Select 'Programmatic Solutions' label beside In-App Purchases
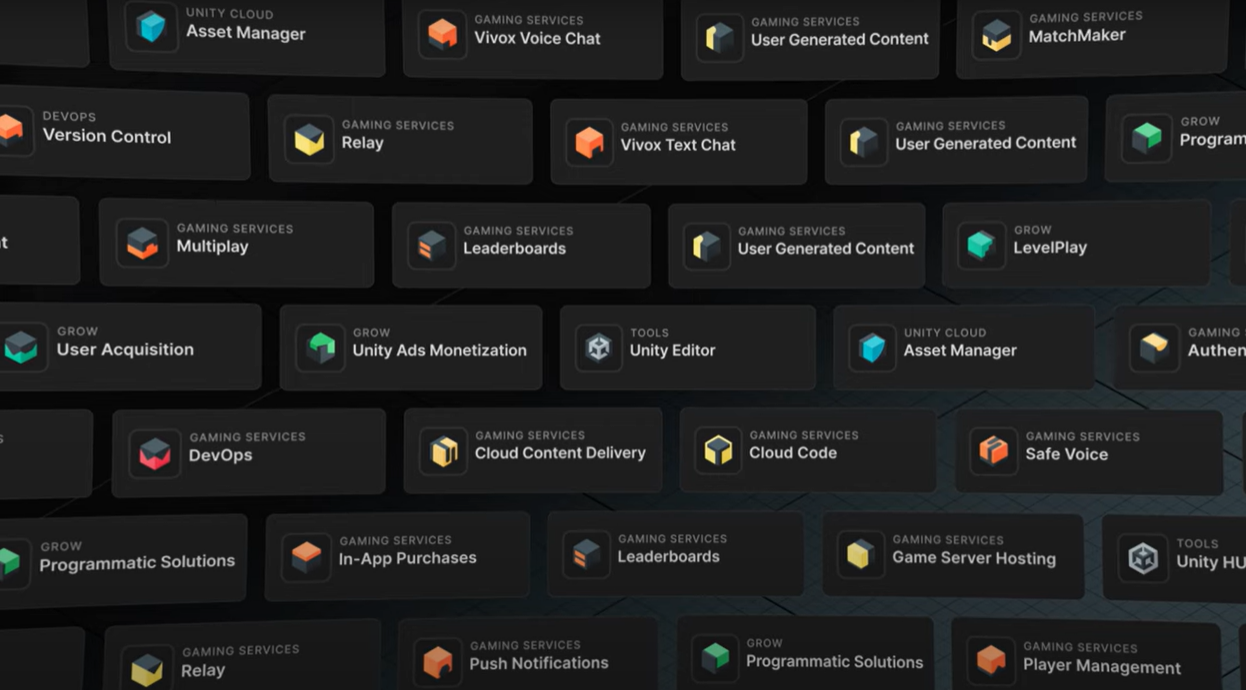The image size is (1246, 690). (x=137, y=562)
